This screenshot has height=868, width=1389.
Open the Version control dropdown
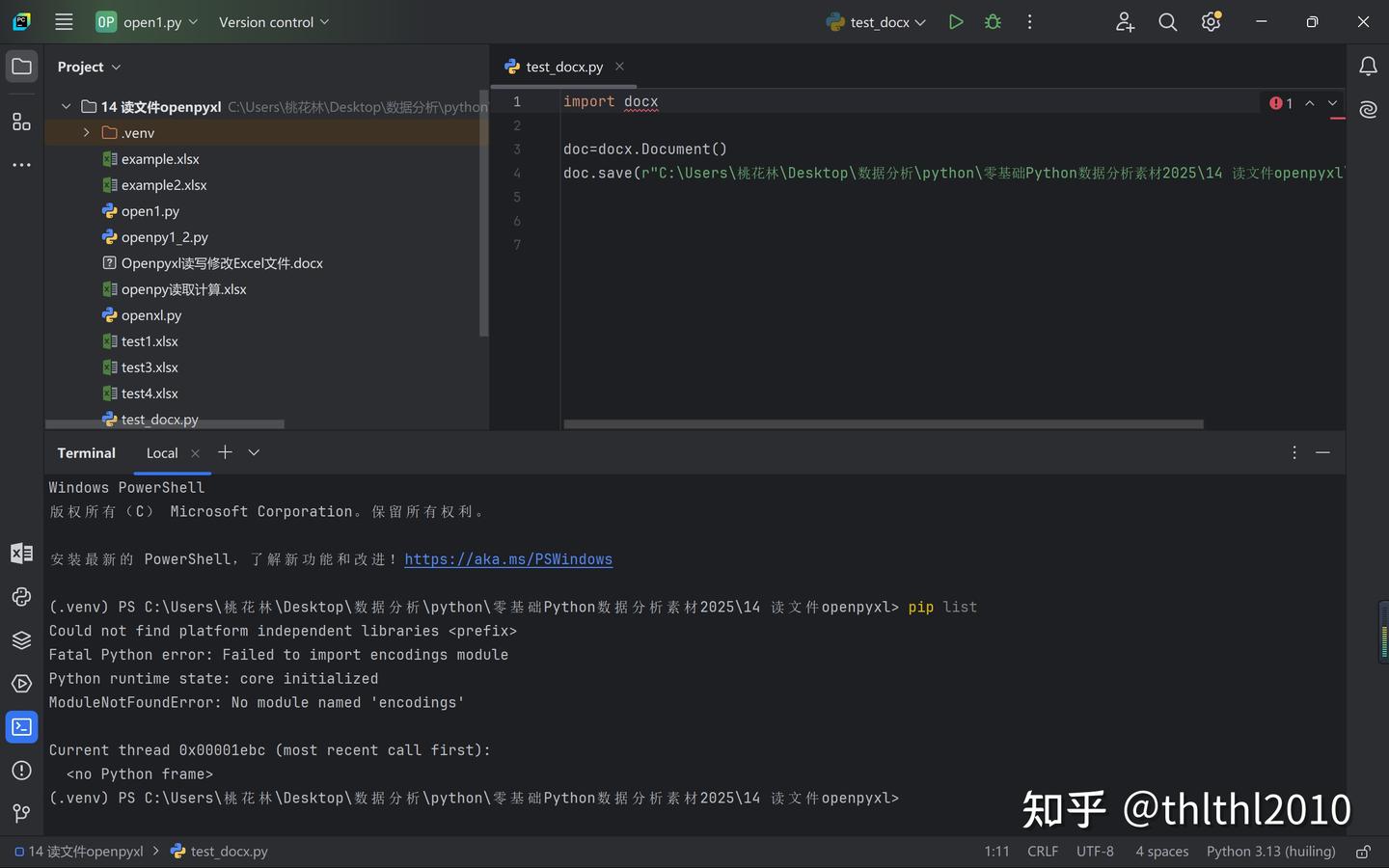273,21
